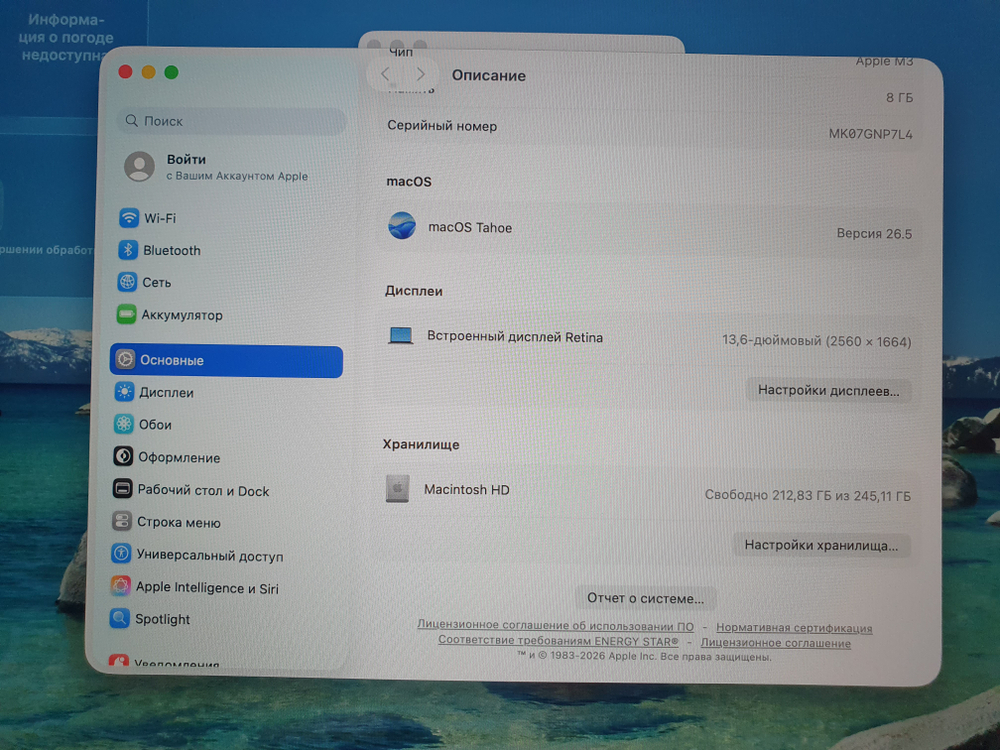Open Отчет о системе button
This screenshot has width=1000, height=750.
pyautogui.click(x=645, y=598)
